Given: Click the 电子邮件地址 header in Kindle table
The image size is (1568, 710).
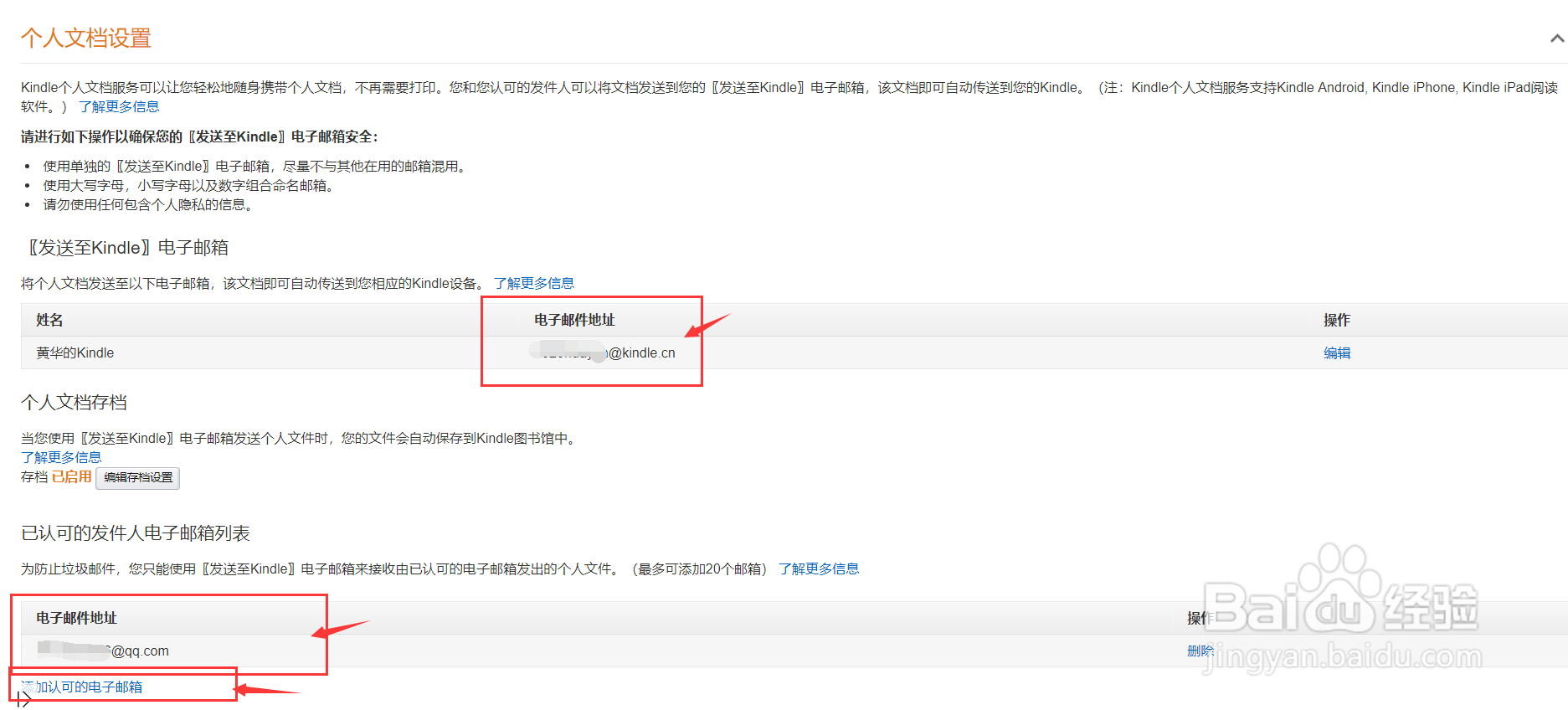Looking at the screenshot, I should pos(574,320).
